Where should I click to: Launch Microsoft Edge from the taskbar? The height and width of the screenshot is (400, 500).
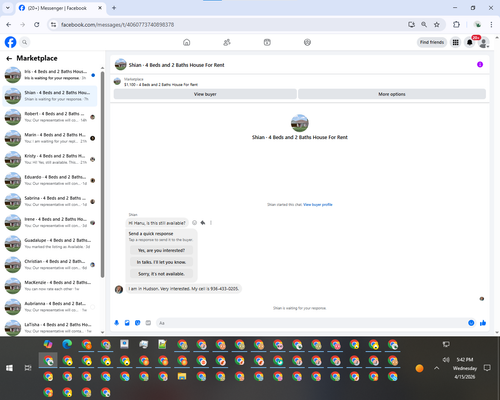(x=67, y=344)
